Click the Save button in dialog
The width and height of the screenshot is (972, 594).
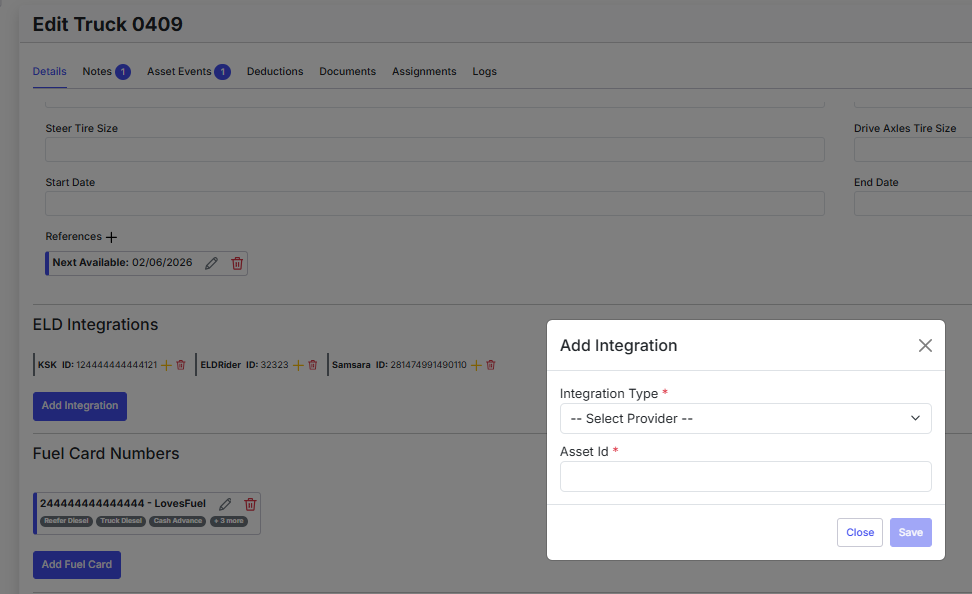click(911, 533)
